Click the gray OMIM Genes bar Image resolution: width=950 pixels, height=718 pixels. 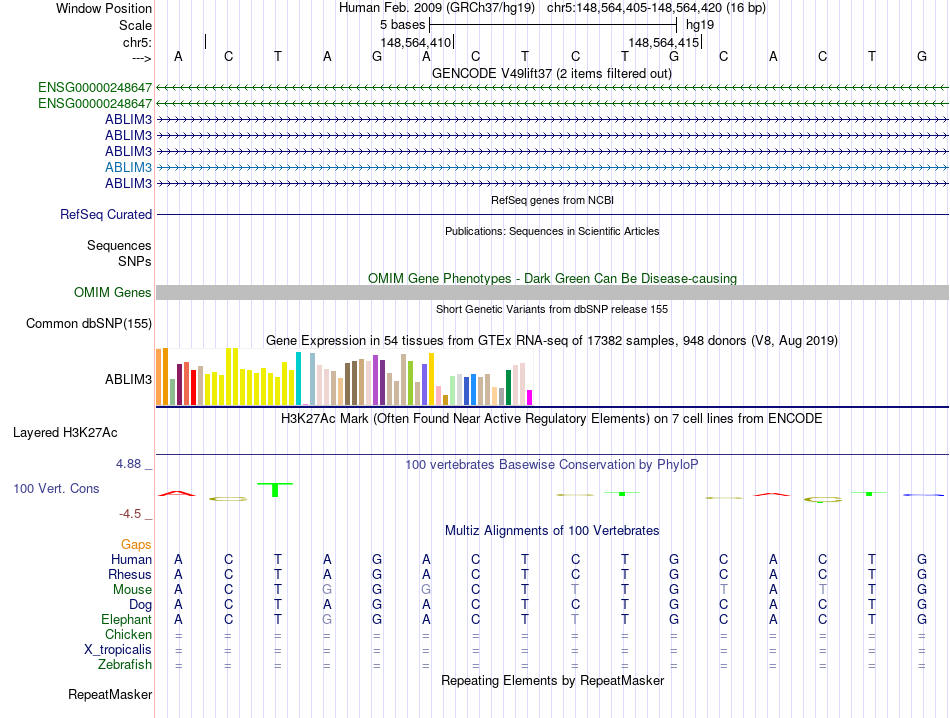point(552,293)
